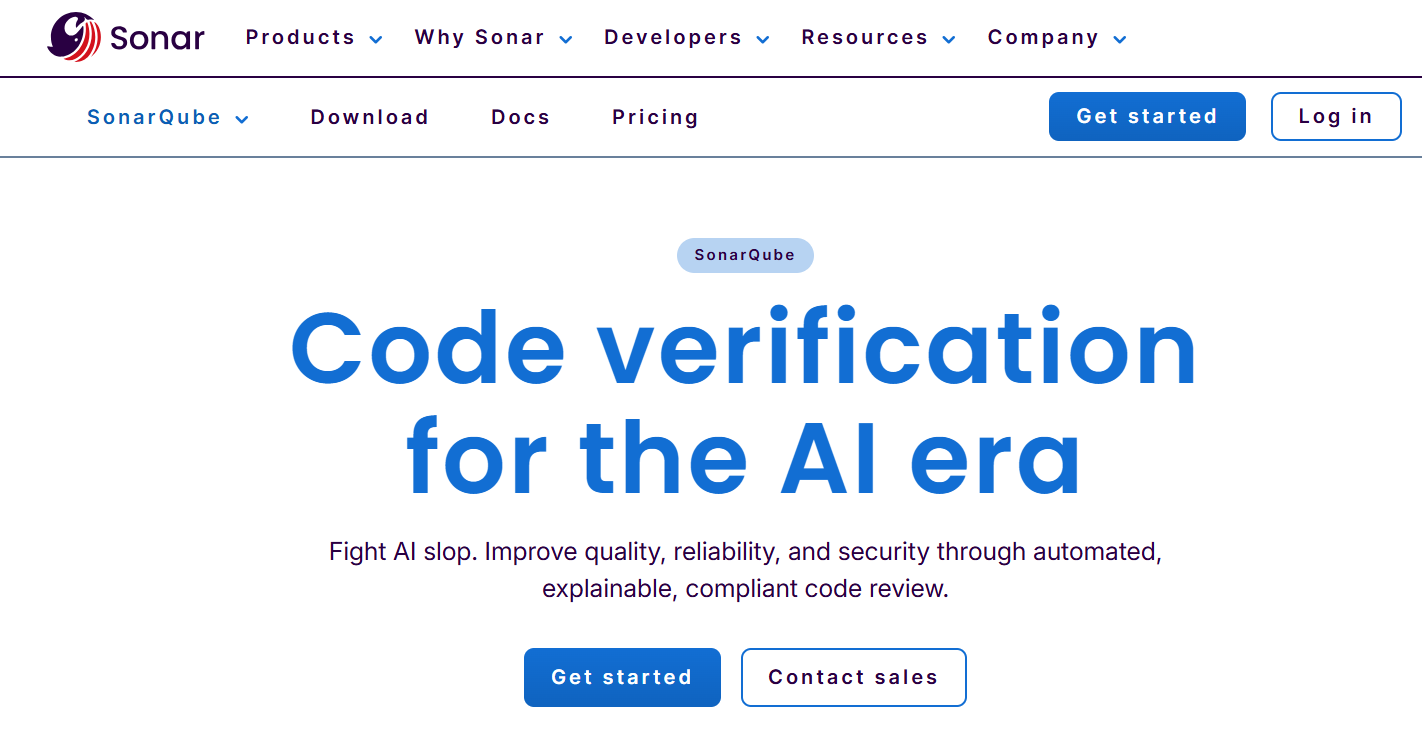
Task: Open the Products menu
Action: click(x=300, y=37)
